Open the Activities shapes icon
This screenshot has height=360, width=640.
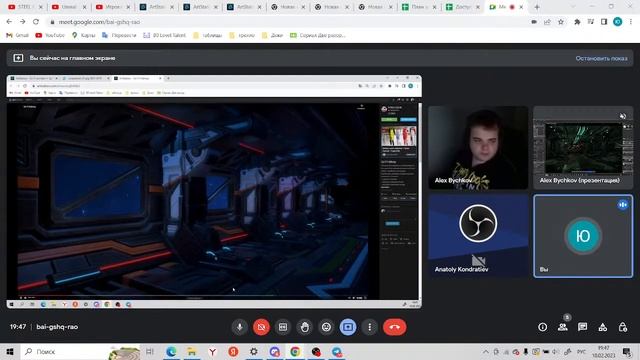[602, 327]
